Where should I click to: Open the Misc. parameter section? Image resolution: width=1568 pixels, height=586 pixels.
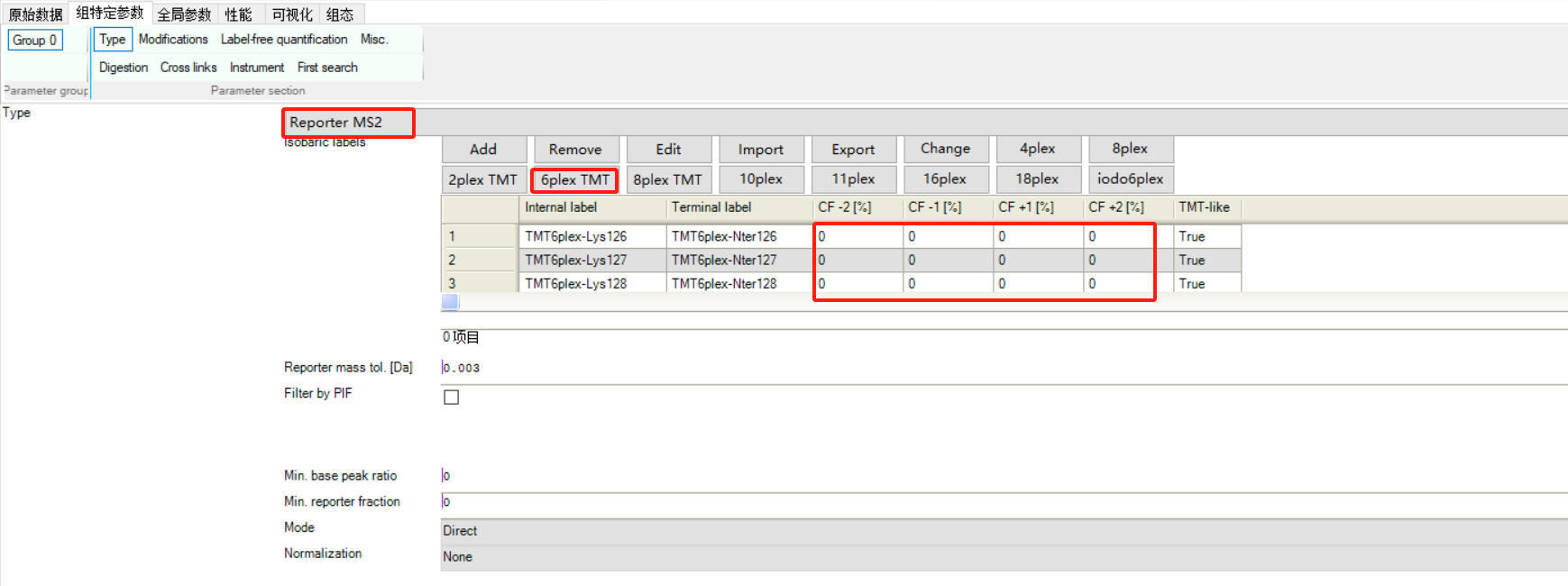[374, 40]
